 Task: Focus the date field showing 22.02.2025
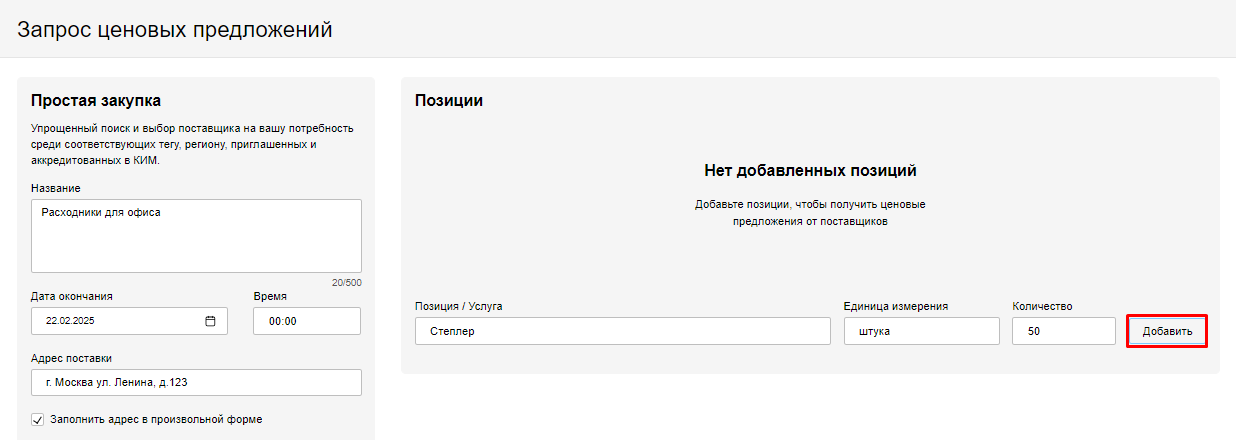(x=115, y=321)
